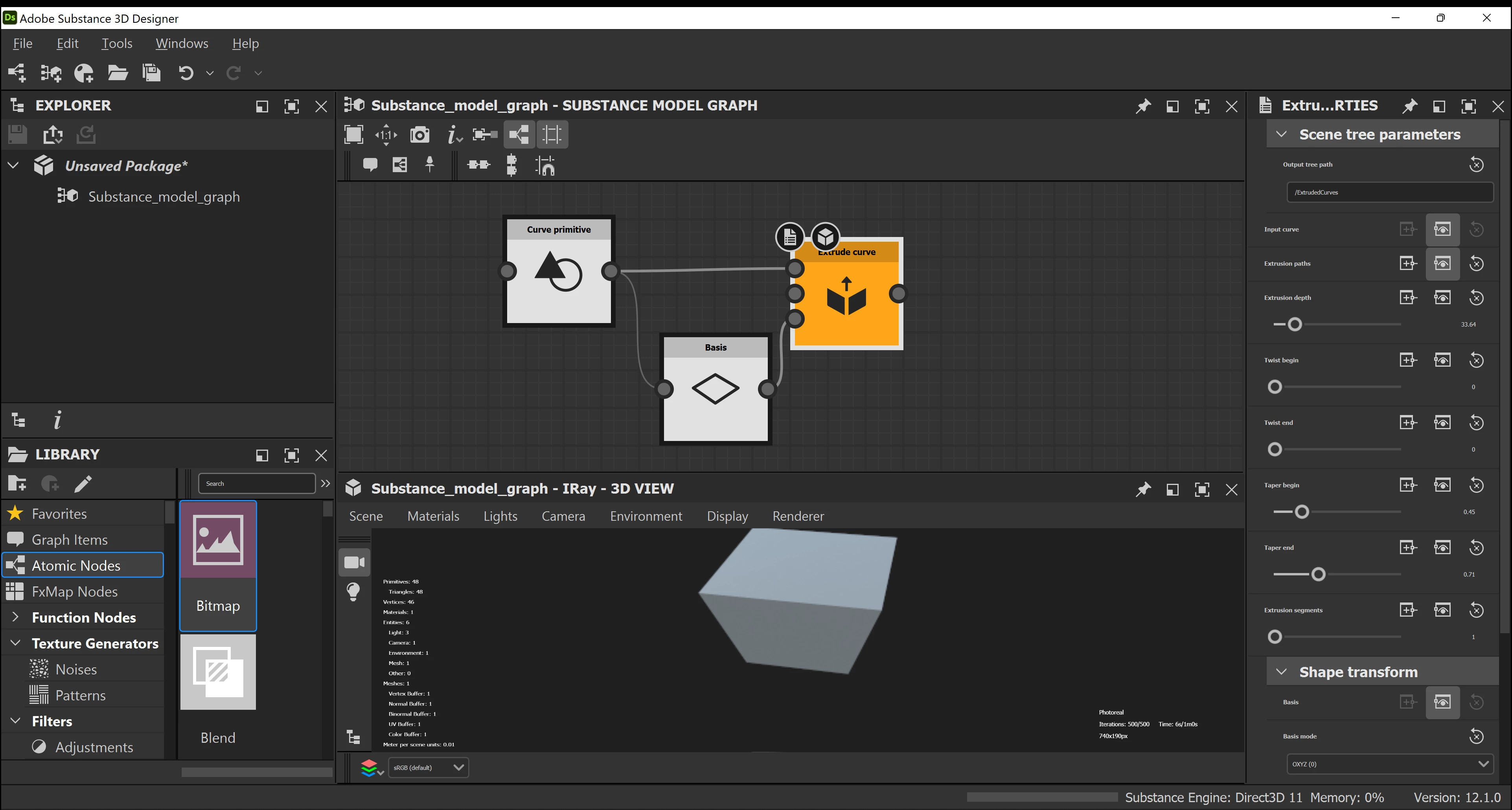Toggle visibility eye for Twist begin
This screenshot has width=1512, height=810.
point(1442,360)
